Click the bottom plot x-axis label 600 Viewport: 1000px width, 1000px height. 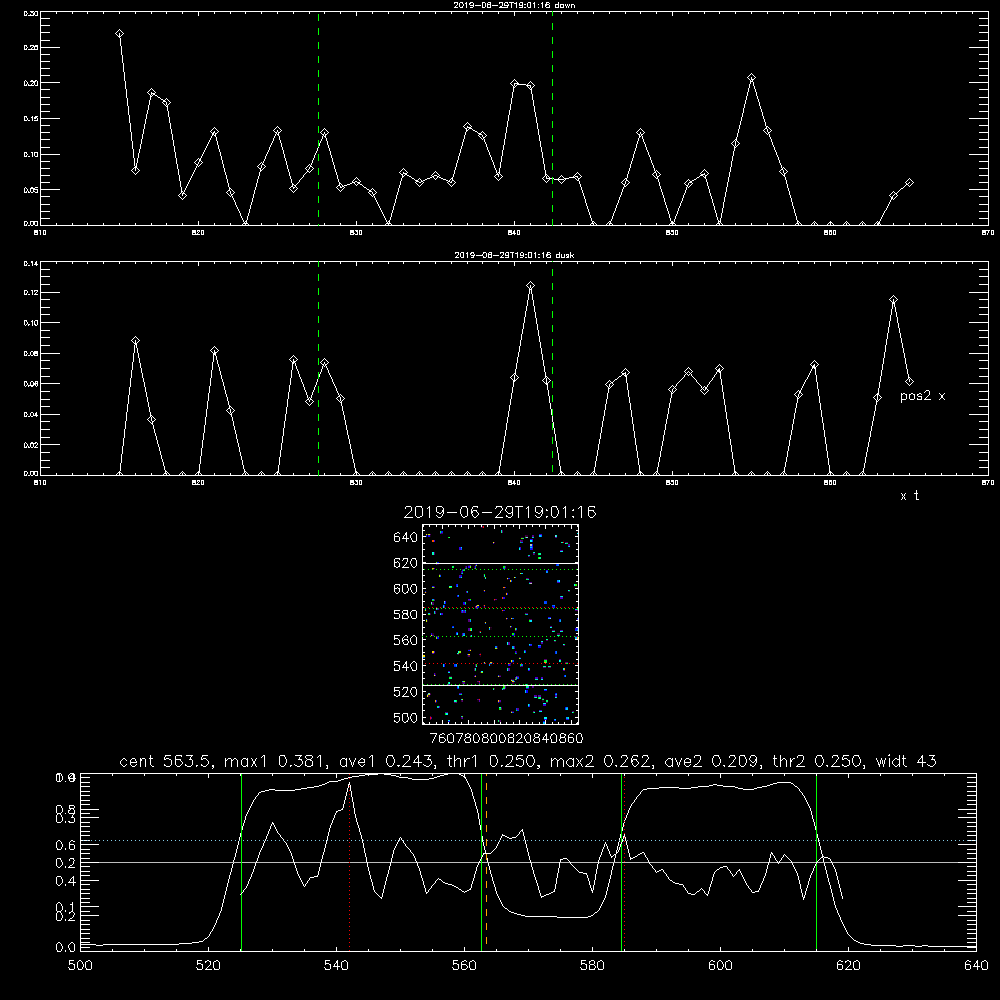[x=720, y=965]
